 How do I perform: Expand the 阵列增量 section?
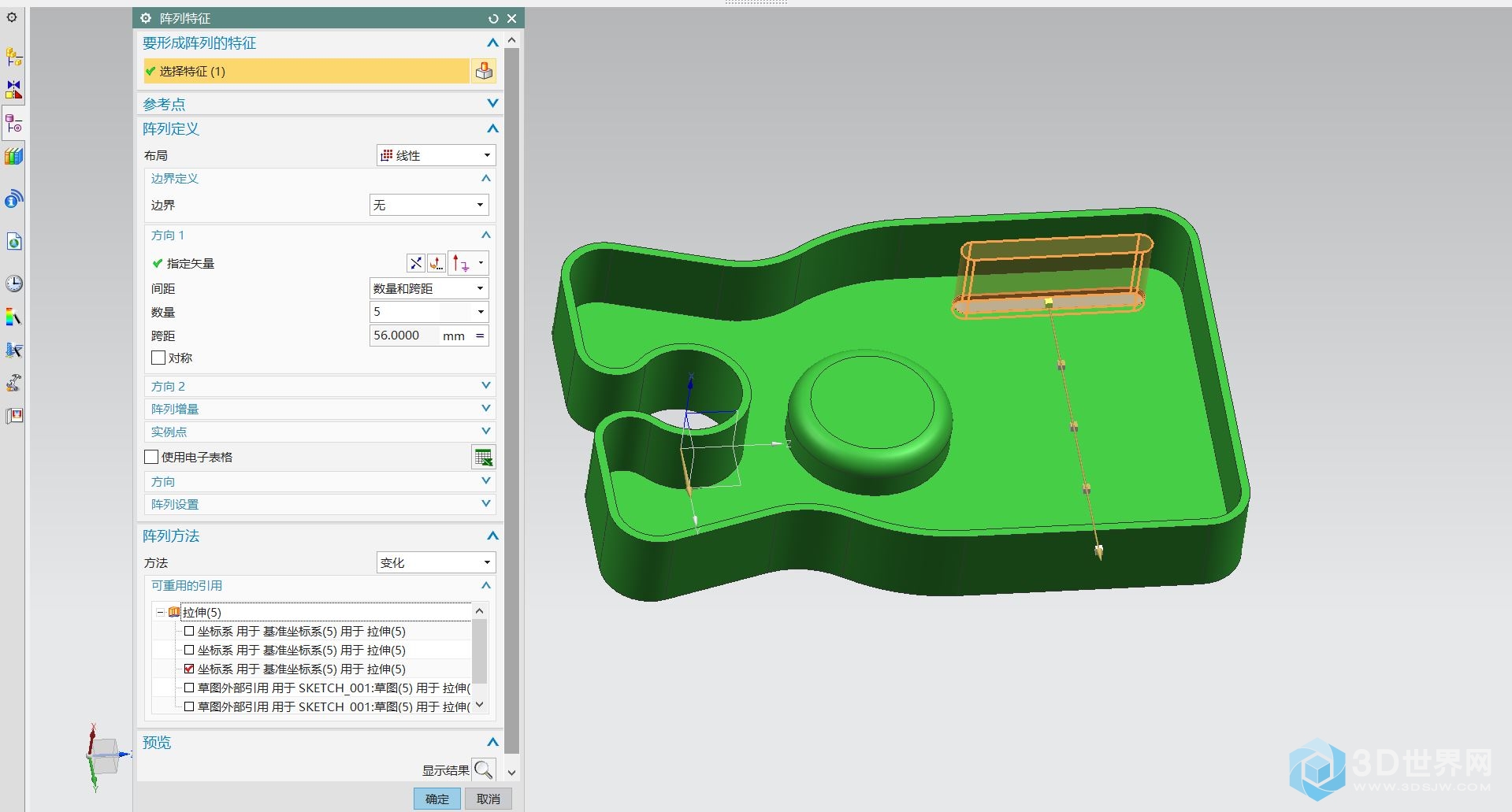coord(486,408)
